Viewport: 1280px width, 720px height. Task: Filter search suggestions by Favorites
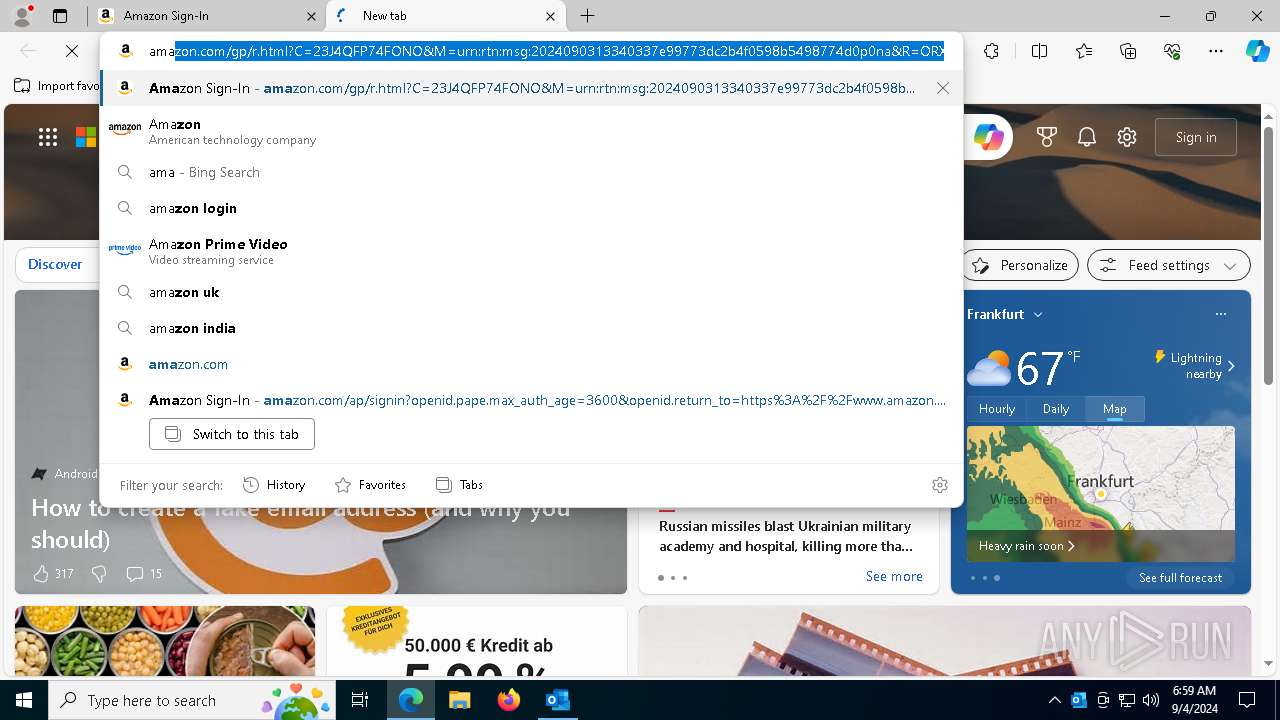coord(370,485)
